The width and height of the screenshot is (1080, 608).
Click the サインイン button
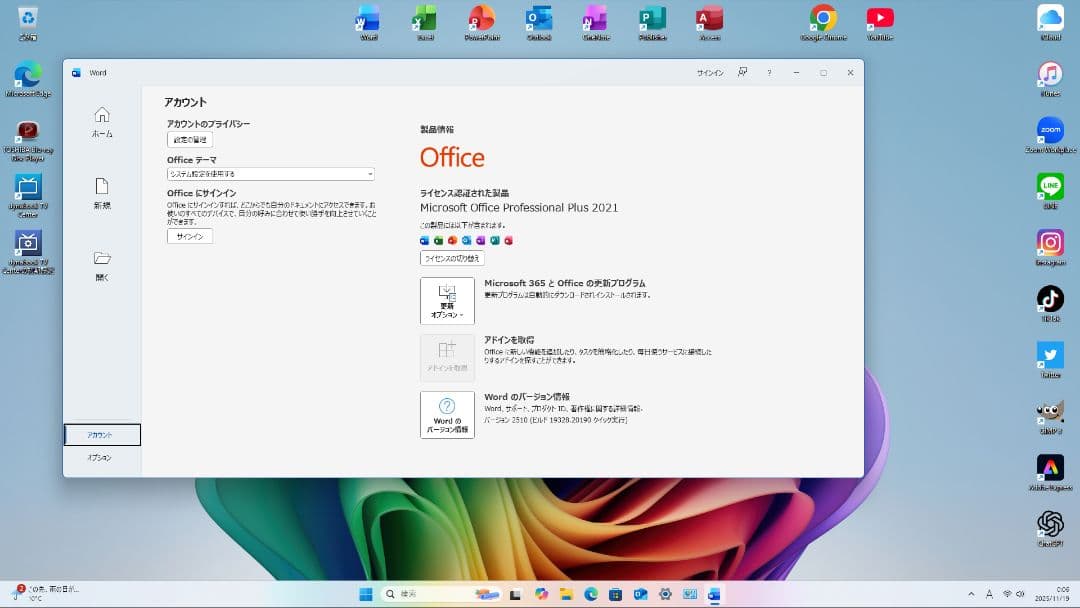189,236
